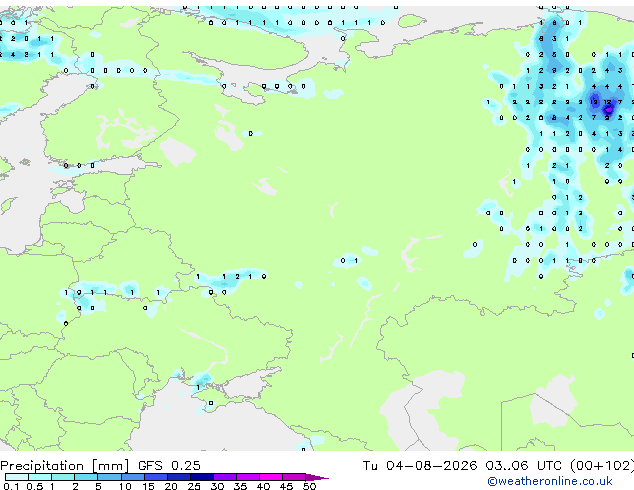Select the 2–5 mm legend color box

pyautogui.click(x=86, y=477)
